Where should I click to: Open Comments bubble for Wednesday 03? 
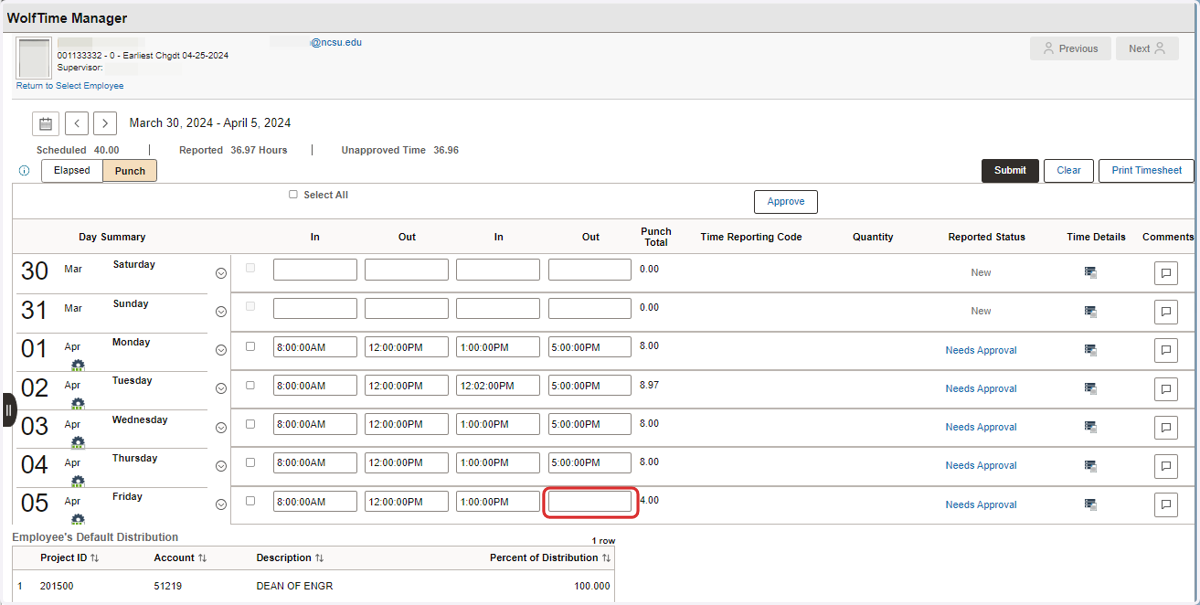(x=1165, y=427)
